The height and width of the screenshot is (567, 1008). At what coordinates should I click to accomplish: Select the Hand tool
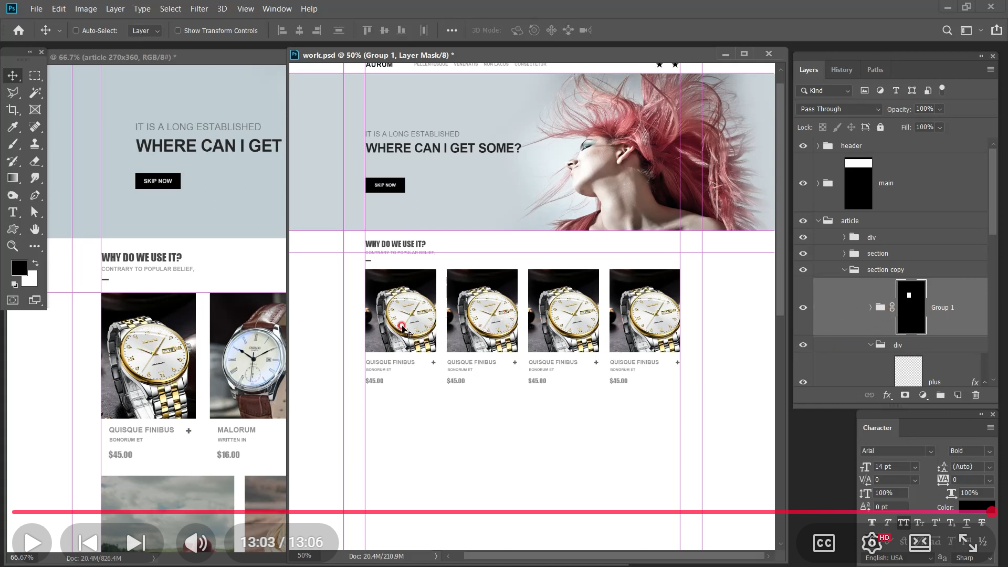click(x=35, y=229)
